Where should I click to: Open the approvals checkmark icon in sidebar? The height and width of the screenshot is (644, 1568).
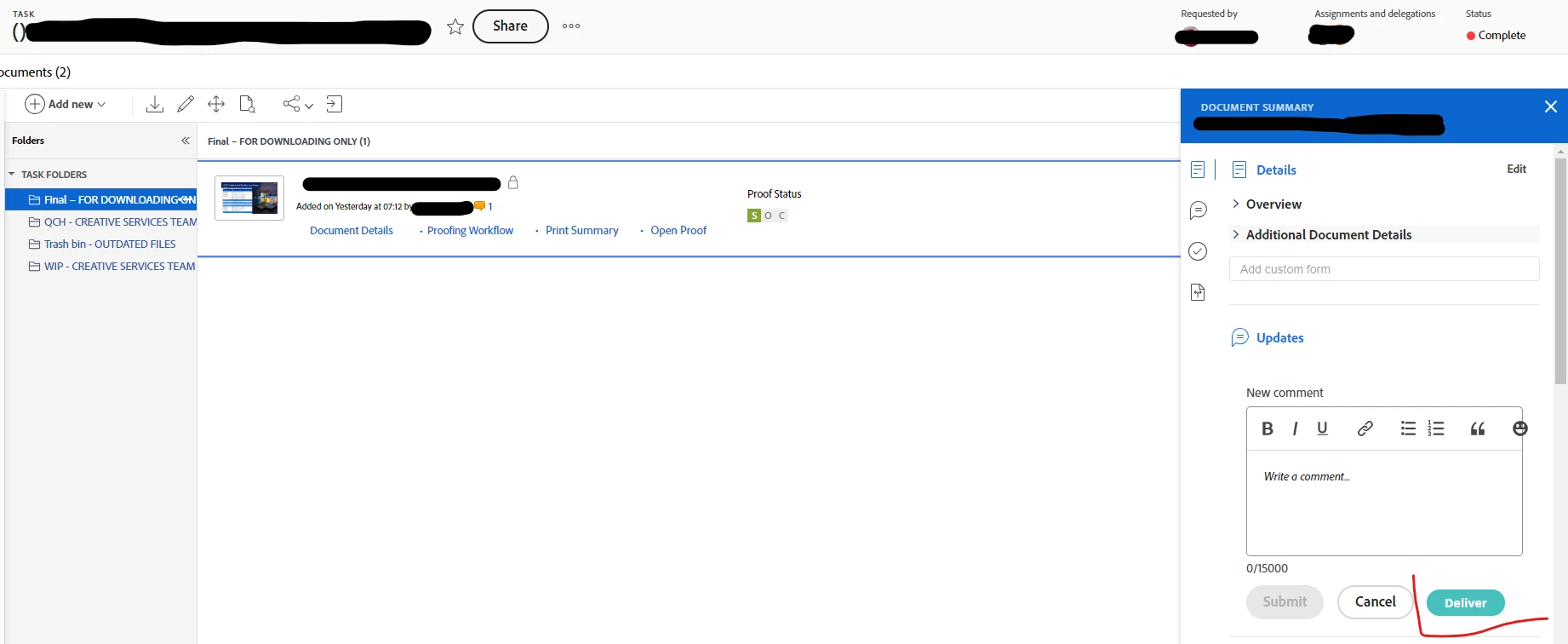point(1198,251)
